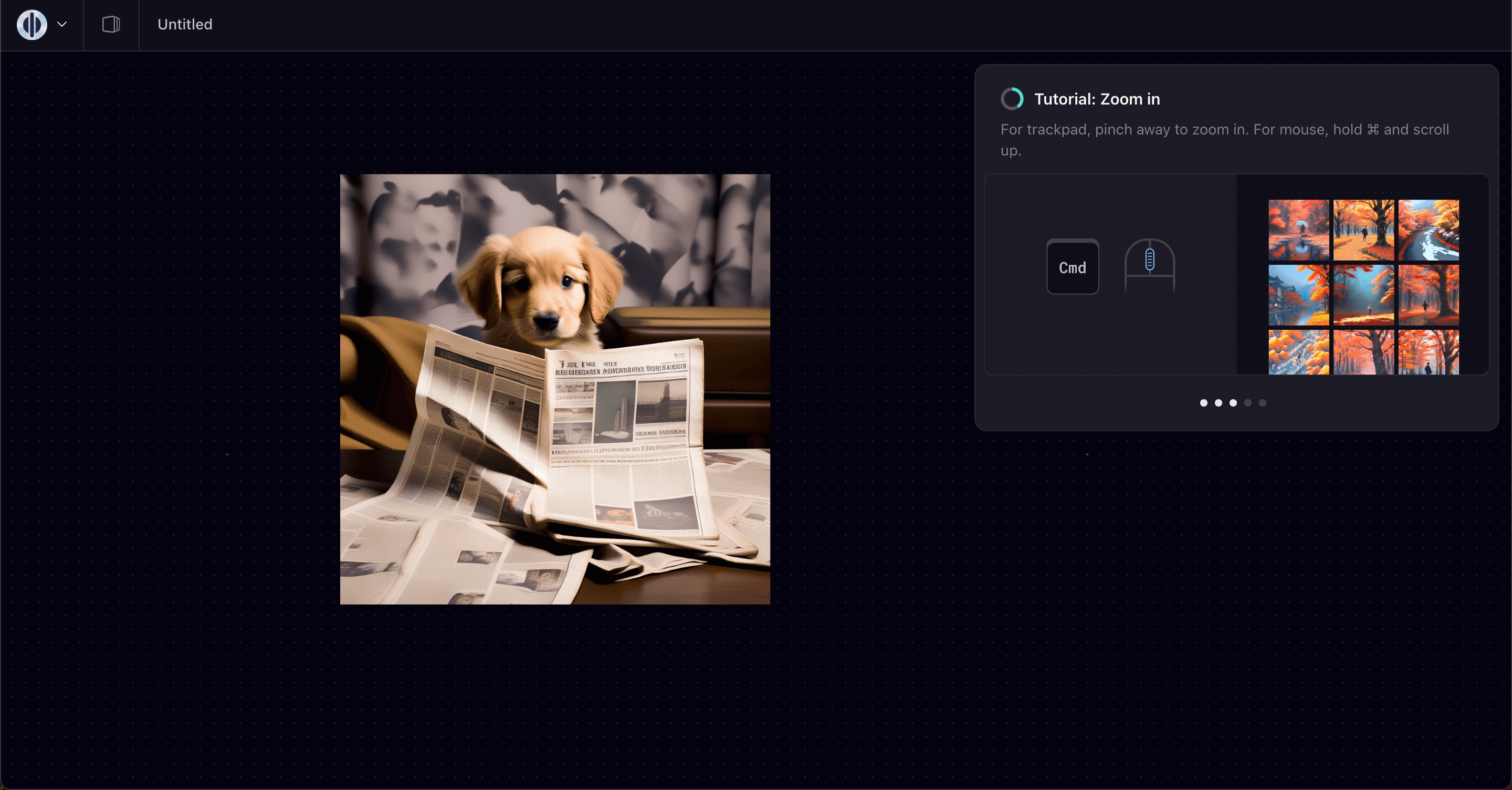Expand the chevron beside the app logo

[x=62, y=25]
